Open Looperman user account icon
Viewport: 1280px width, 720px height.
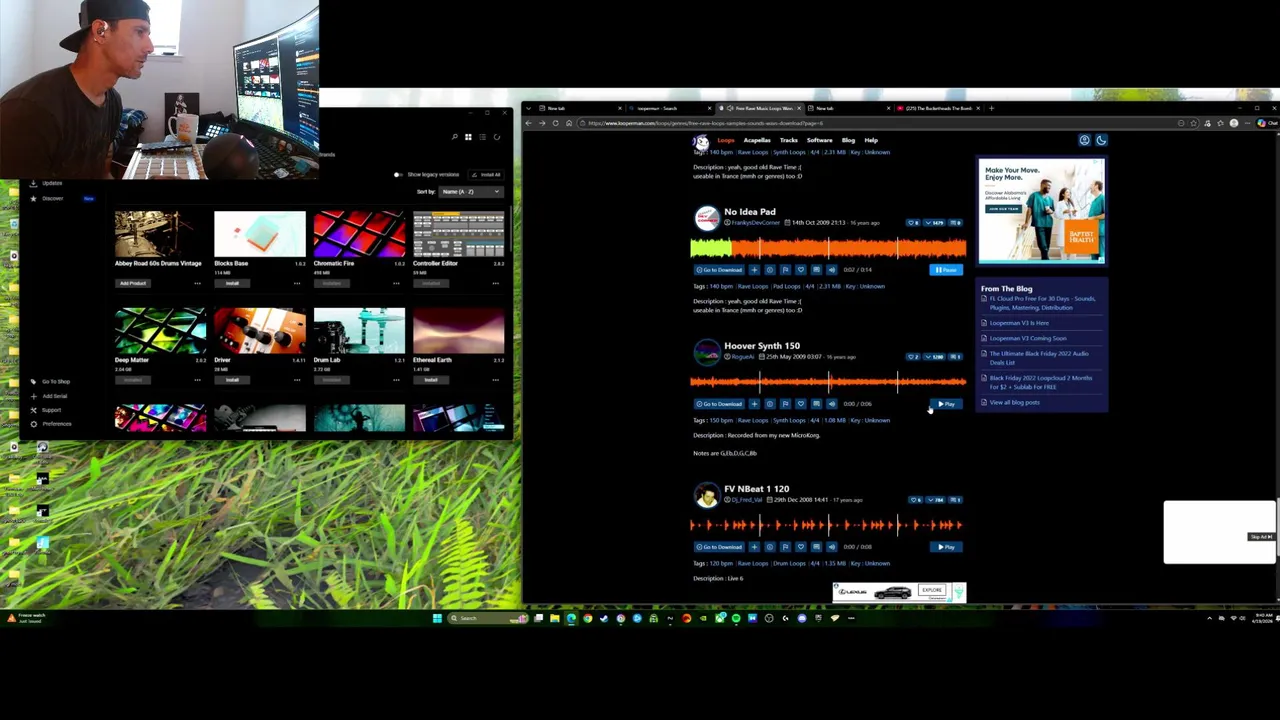(1084, 140)
